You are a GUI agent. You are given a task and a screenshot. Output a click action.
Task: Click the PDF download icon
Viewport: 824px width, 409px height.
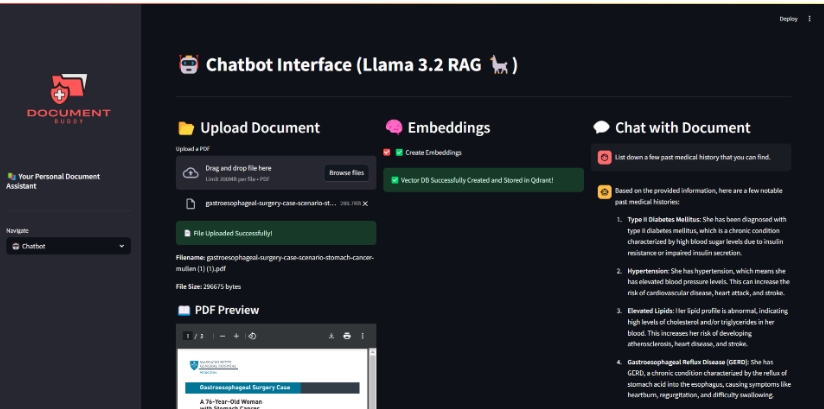click(330, 335)
